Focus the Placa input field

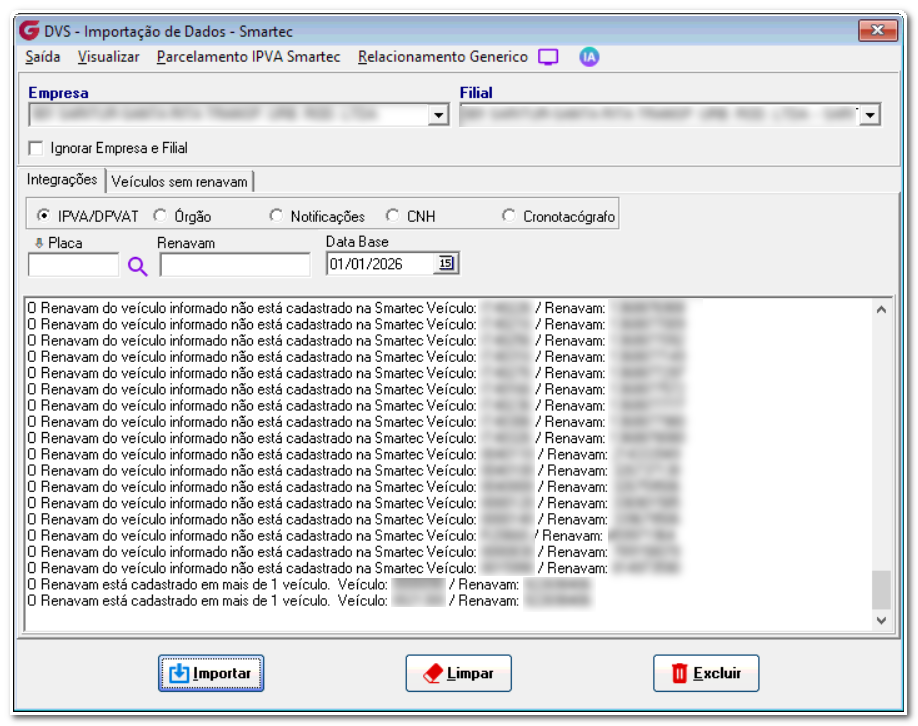73,265
